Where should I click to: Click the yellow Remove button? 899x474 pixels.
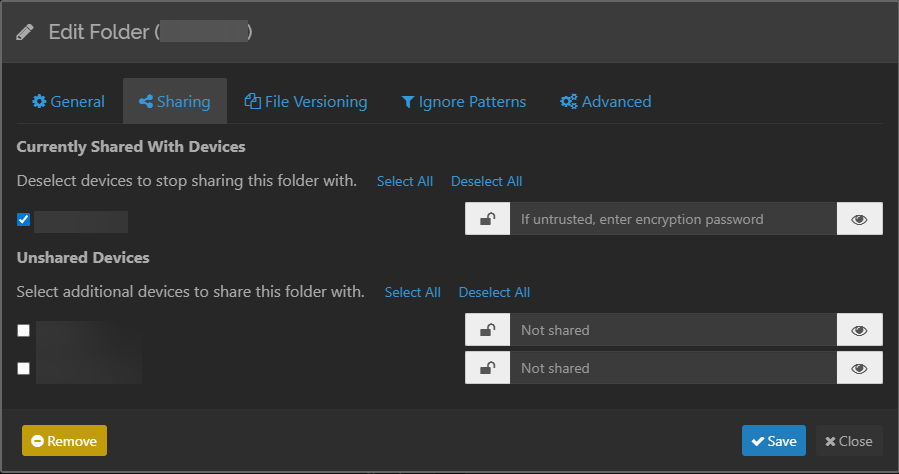64,441
